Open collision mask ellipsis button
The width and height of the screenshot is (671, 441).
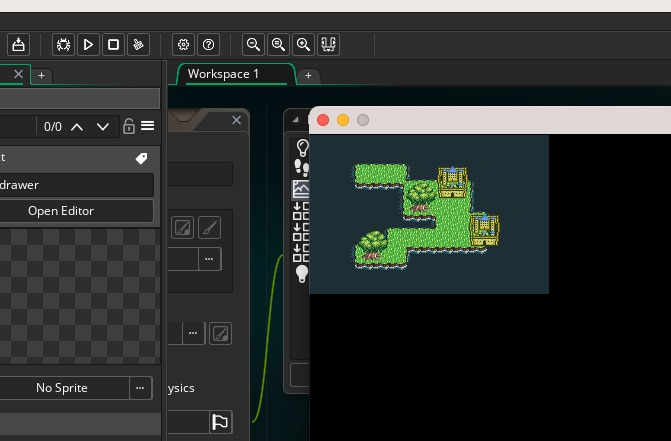193,333
